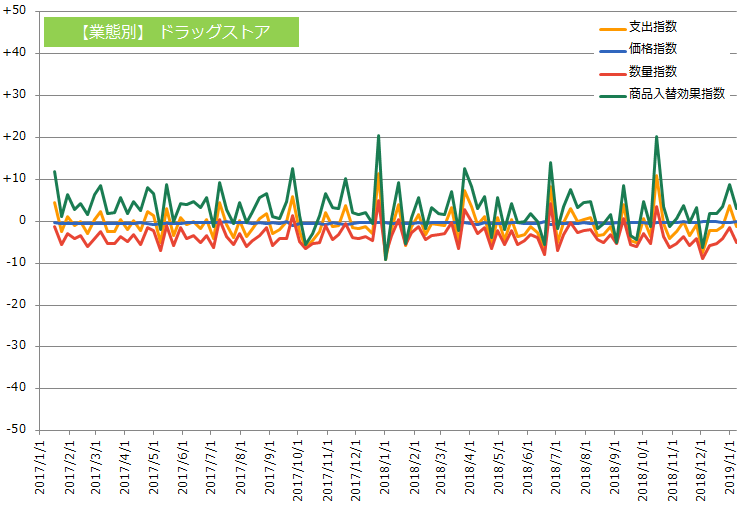This screenshot has width=742, height=509.
Task: Click the 2018/8/1 x-axis date label
Action: point(586,468)
